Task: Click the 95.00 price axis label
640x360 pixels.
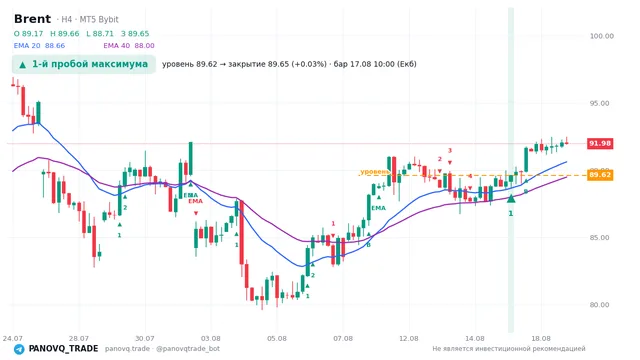Action: (599, 103)
